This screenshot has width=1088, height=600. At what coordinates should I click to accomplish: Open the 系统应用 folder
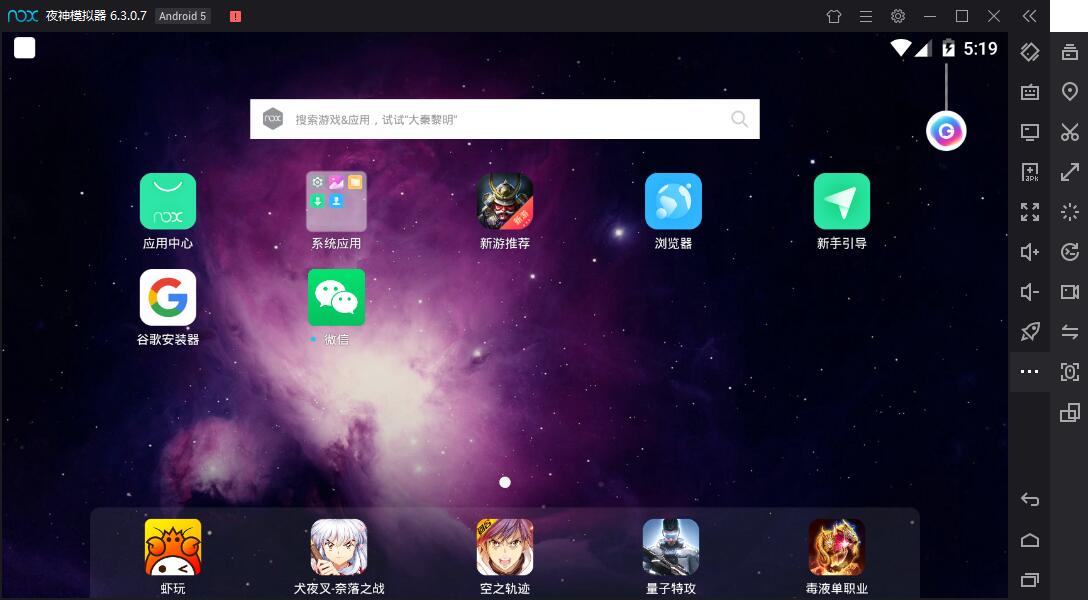coord(337,201)
